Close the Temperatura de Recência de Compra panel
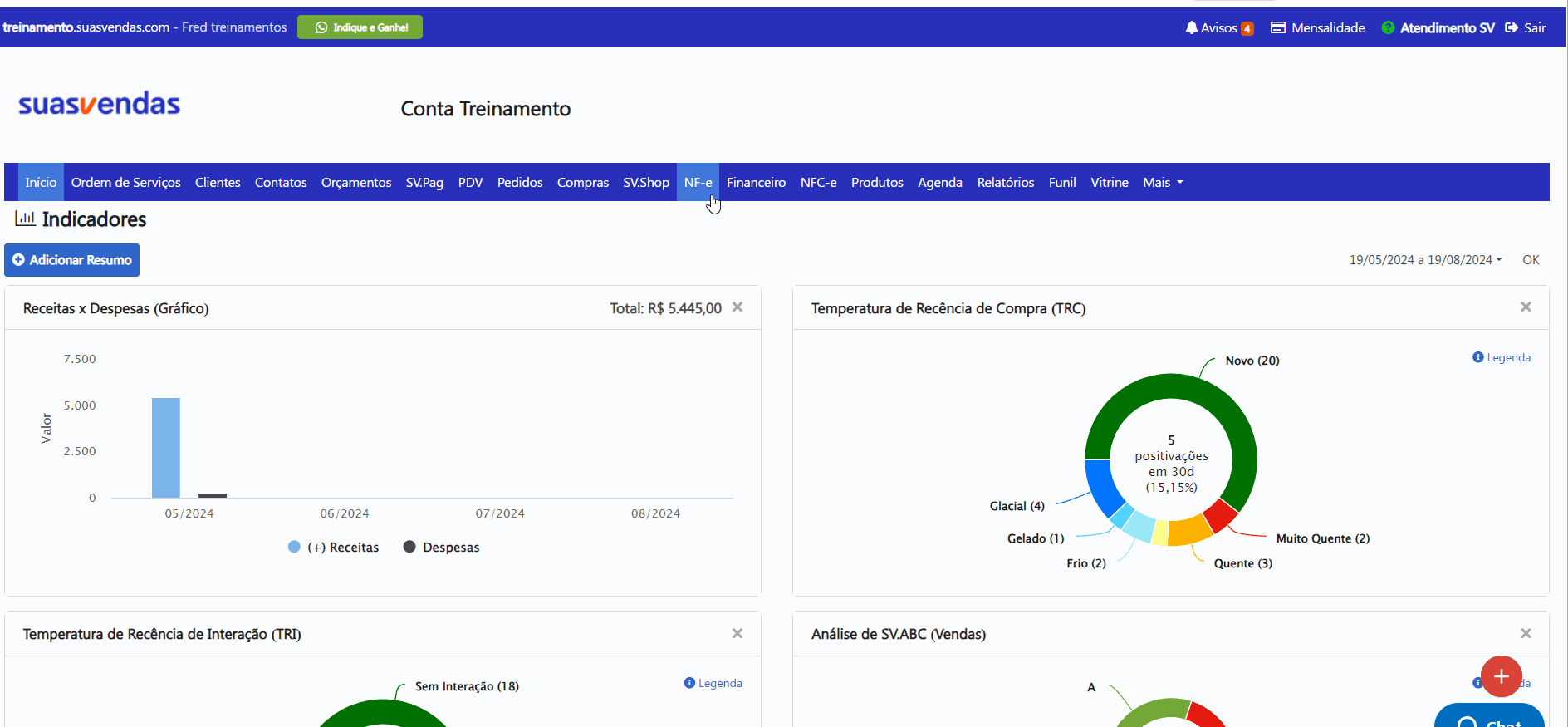This screenshot has height=727, width=1568. (1526, 307)
